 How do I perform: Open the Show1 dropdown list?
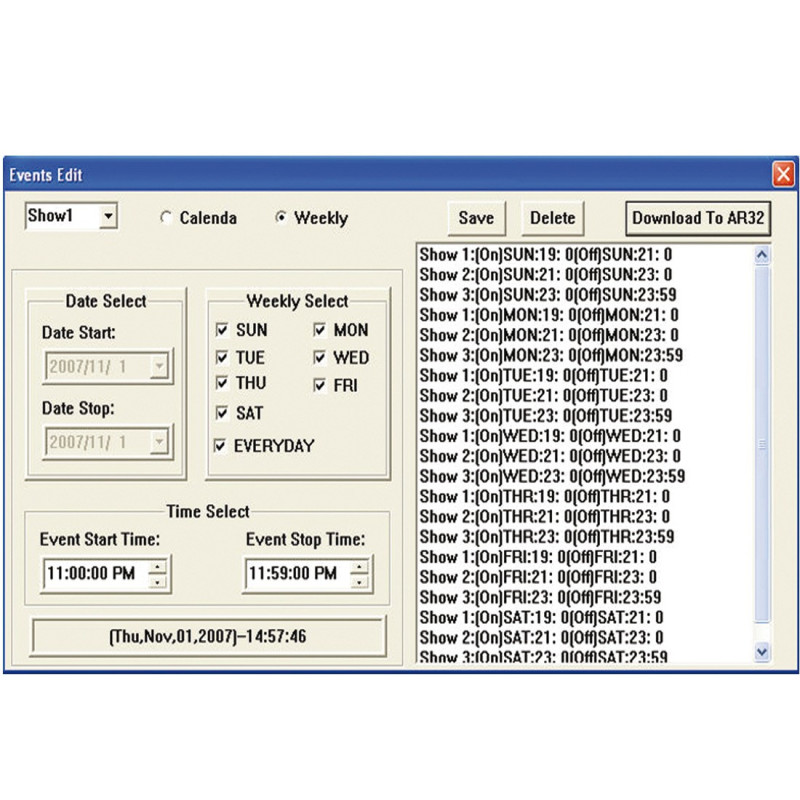(108, 216)
